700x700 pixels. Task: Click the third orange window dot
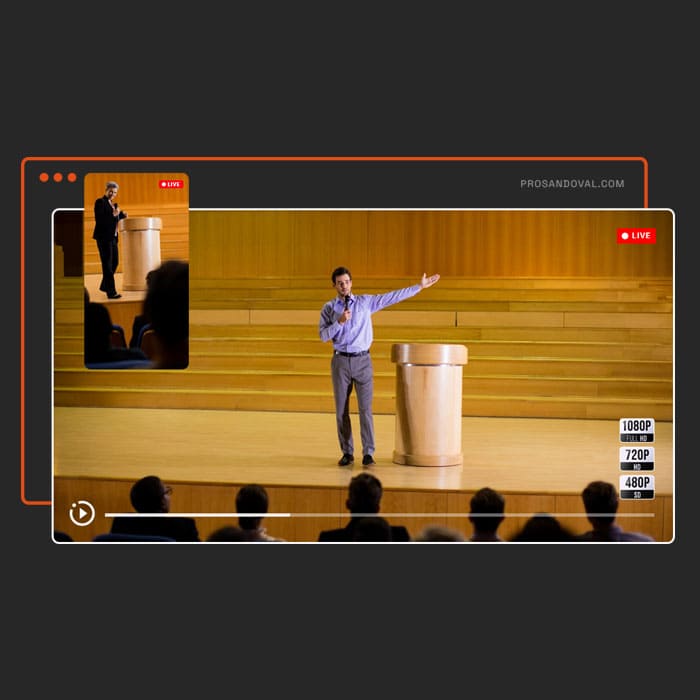[72, 177]
